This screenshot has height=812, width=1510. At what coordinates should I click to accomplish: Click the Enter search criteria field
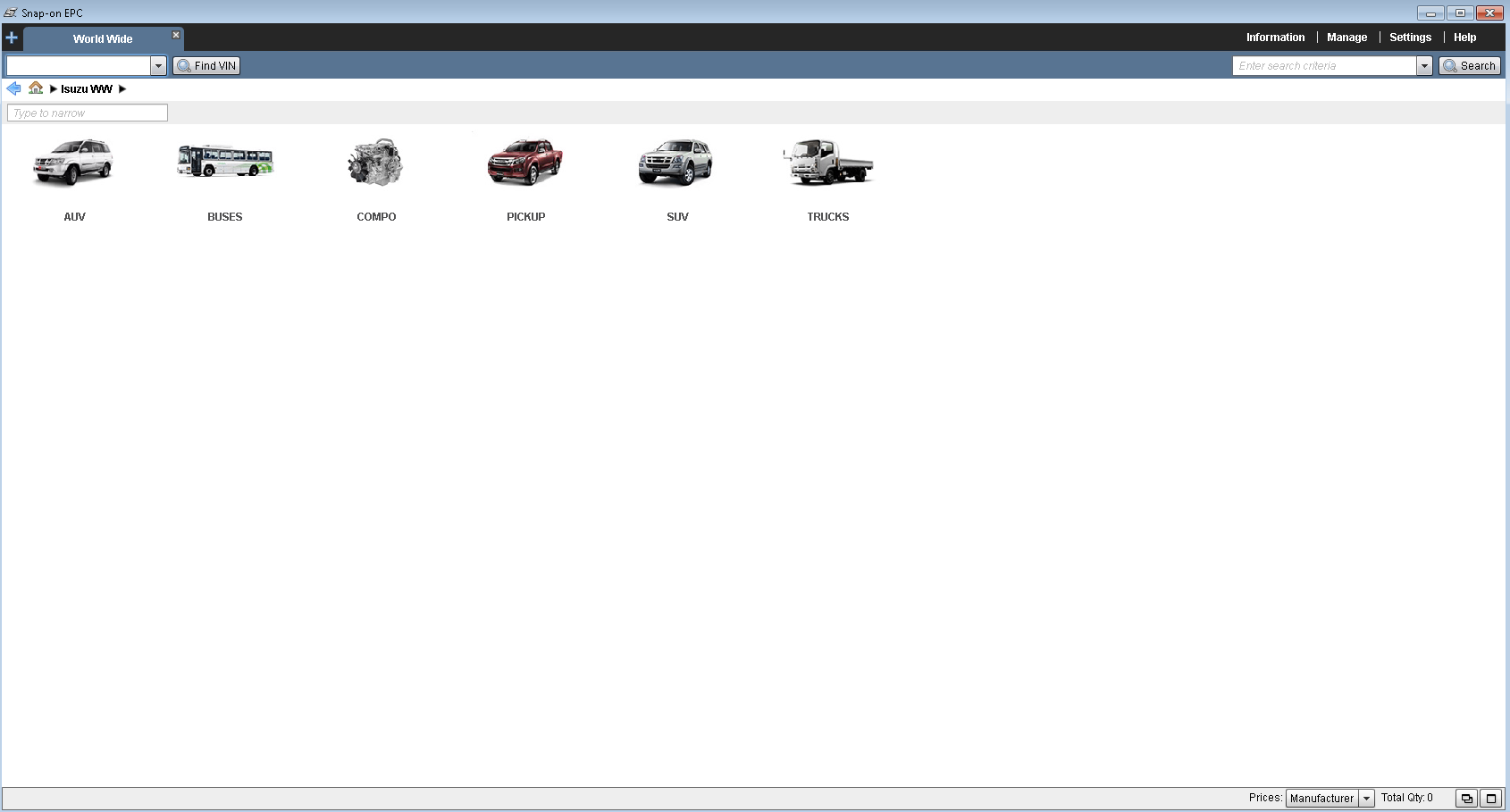1324,66
